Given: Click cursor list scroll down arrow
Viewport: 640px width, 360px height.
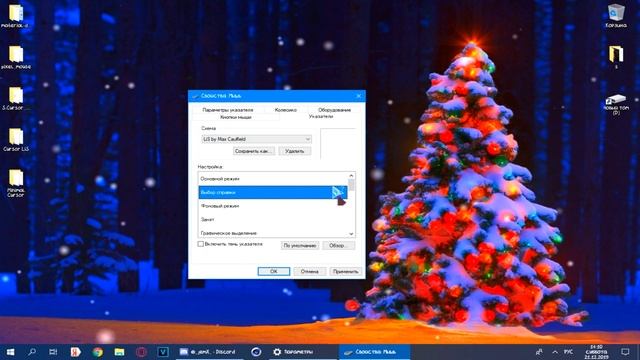Looking at the screenshot, I should pyautogui.click(x=351, y=234).
